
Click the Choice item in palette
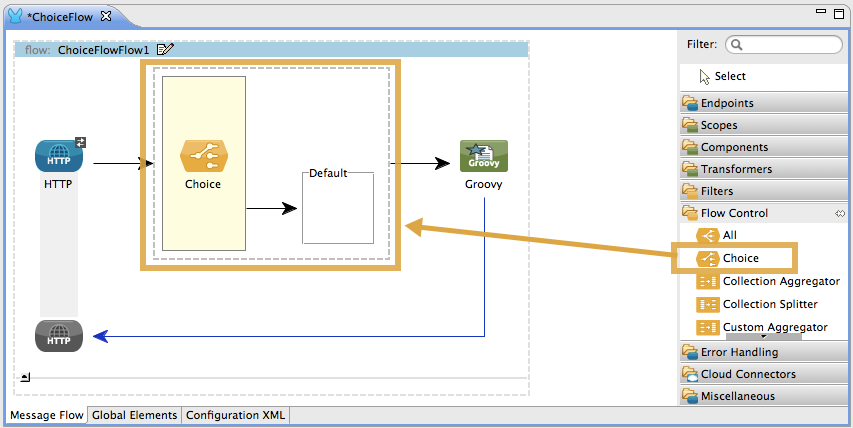(x=740, y=258)
